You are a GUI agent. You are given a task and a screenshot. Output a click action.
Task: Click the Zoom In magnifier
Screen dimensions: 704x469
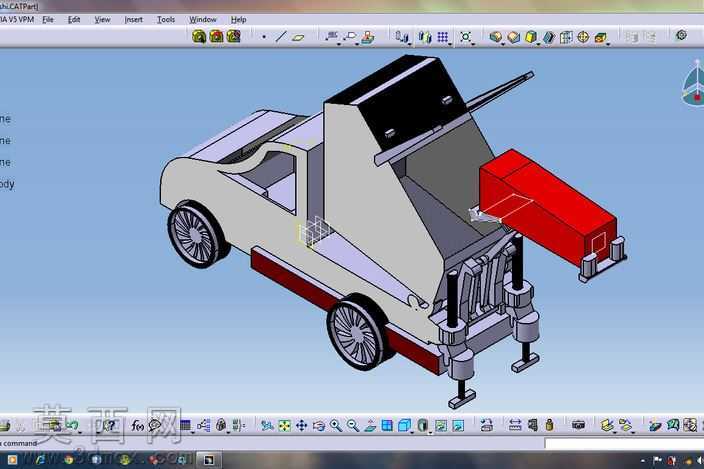point(336,425)
